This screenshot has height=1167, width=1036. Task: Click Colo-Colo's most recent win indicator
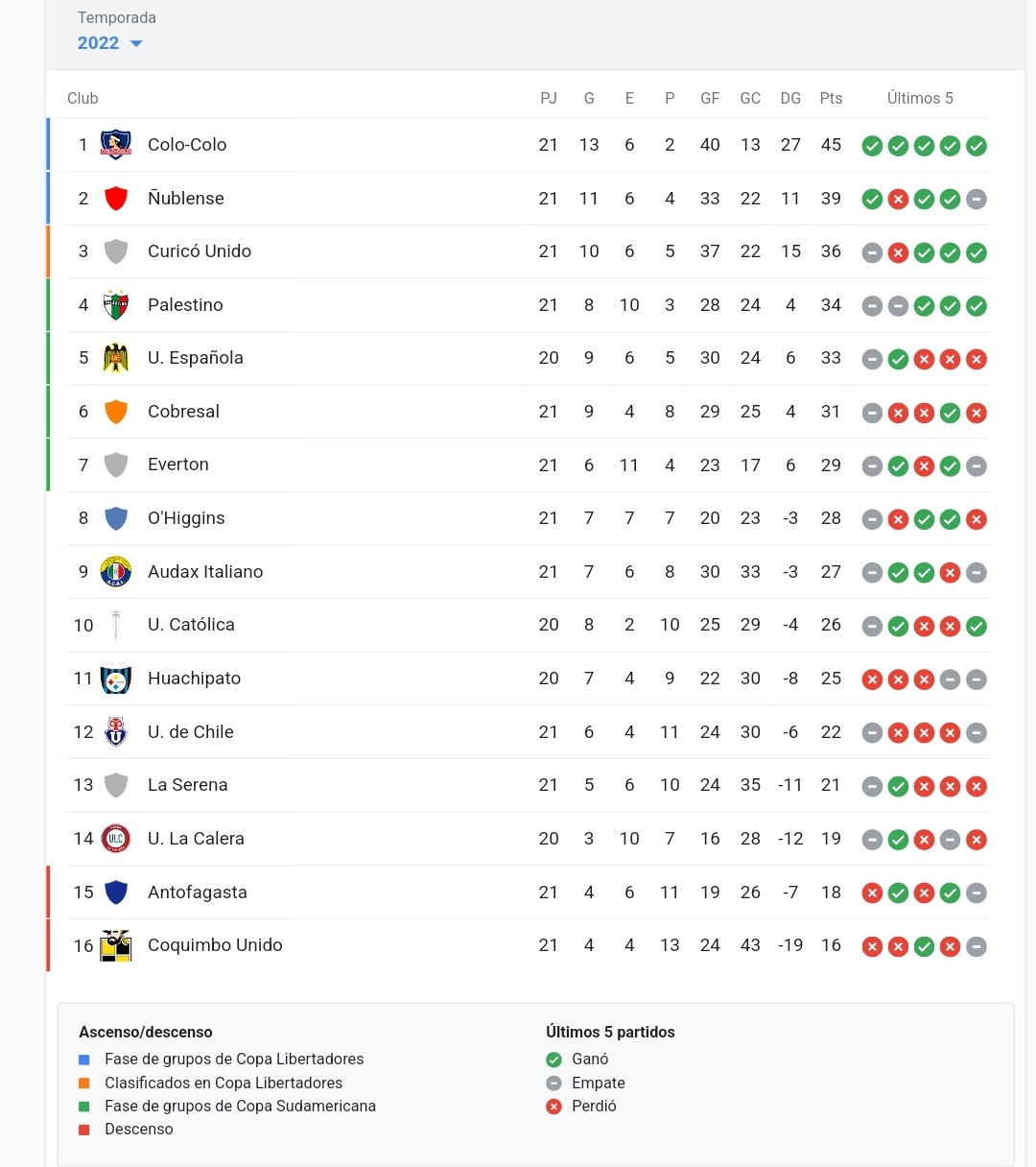977,146
